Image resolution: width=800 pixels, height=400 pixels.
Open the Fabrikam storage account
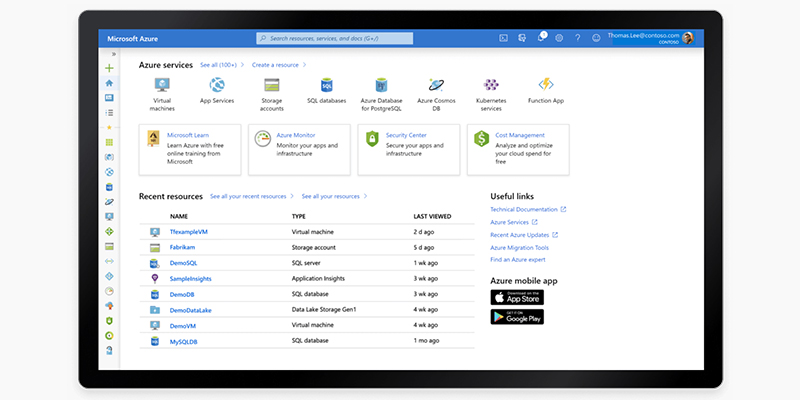tap(182, 247)
